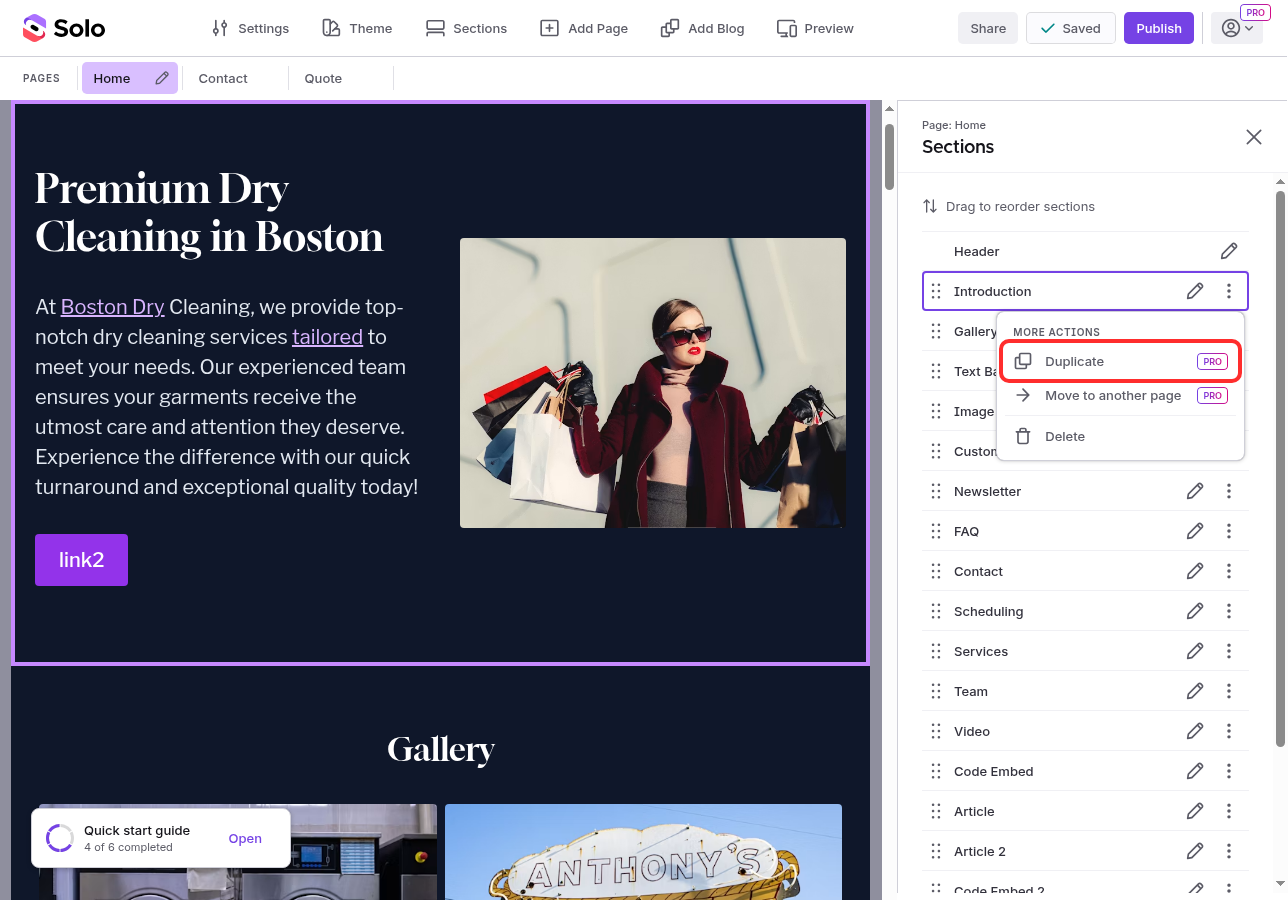Open Settings from top toolbar
The width and height of the screenshot is (1288, 900).
251,28
